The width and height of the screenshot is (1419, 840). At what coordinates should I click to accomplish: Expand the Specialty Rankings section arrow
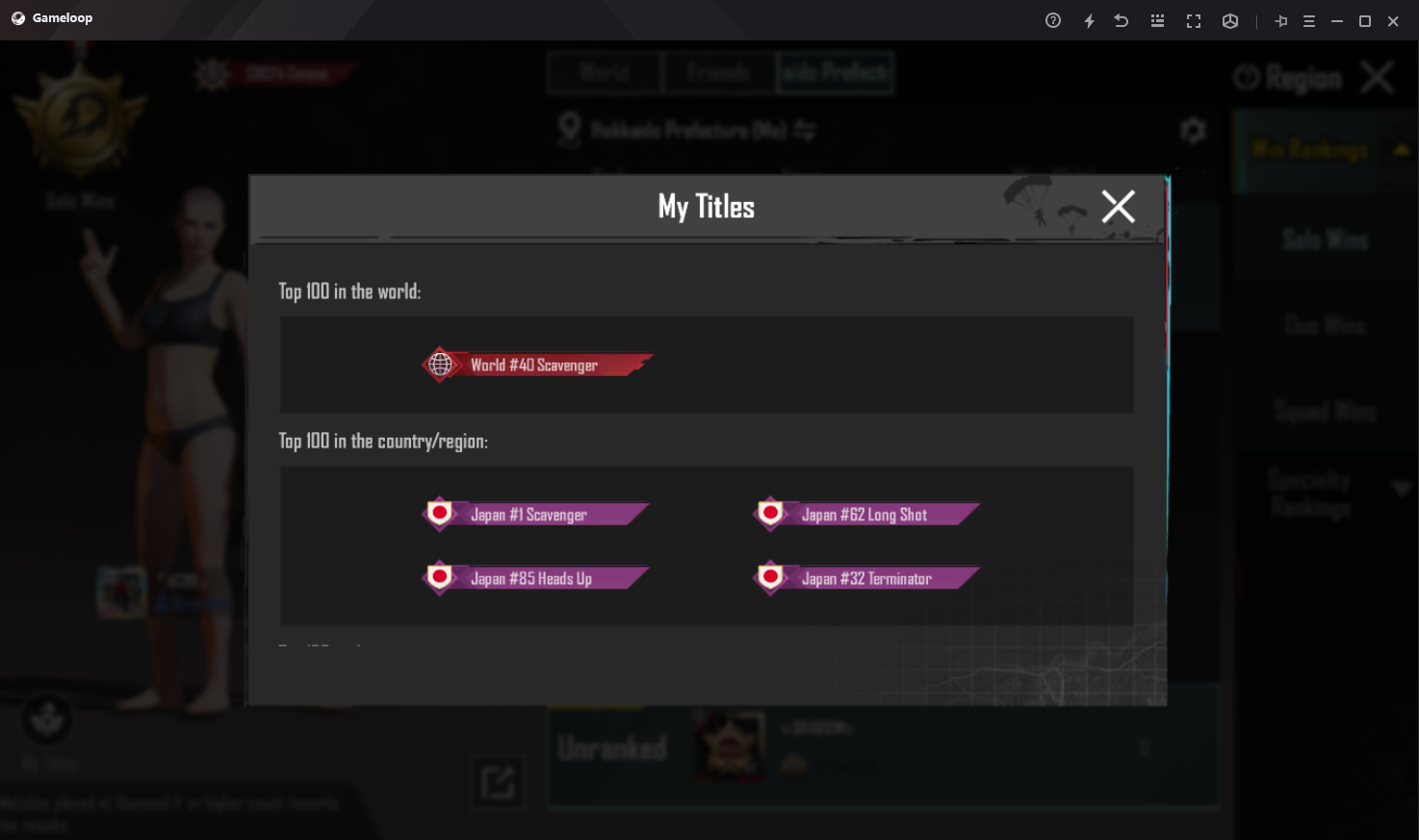pyautogui.click(x=1402, y=490)
